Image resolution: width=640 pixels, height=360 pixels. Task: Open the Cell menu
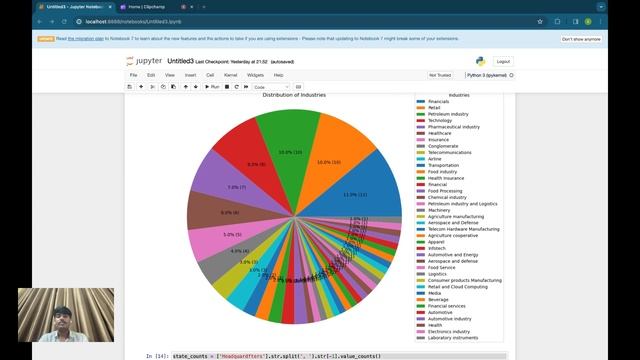(210, 75)
